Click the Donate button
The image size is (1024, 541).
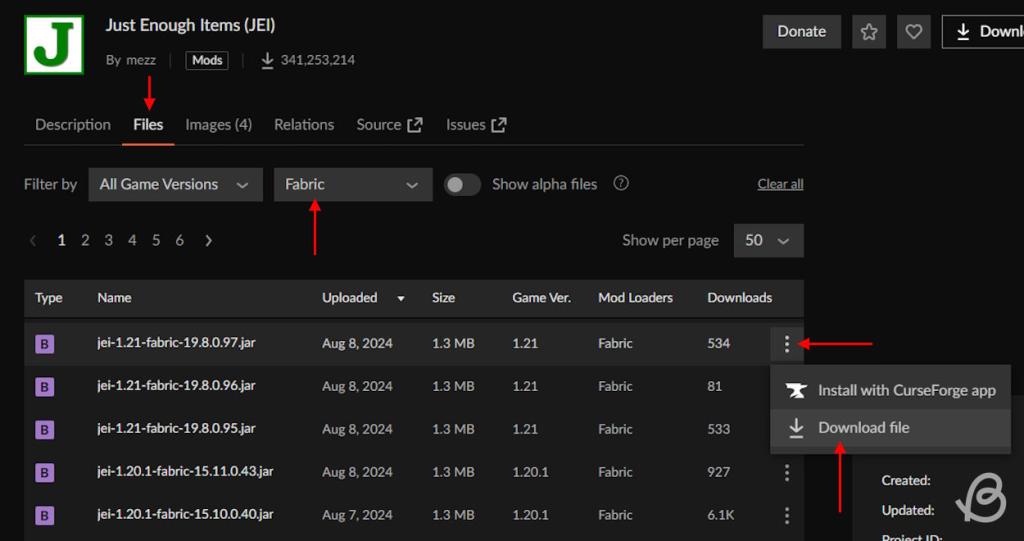pyautogui.click(x=801, y=31)
